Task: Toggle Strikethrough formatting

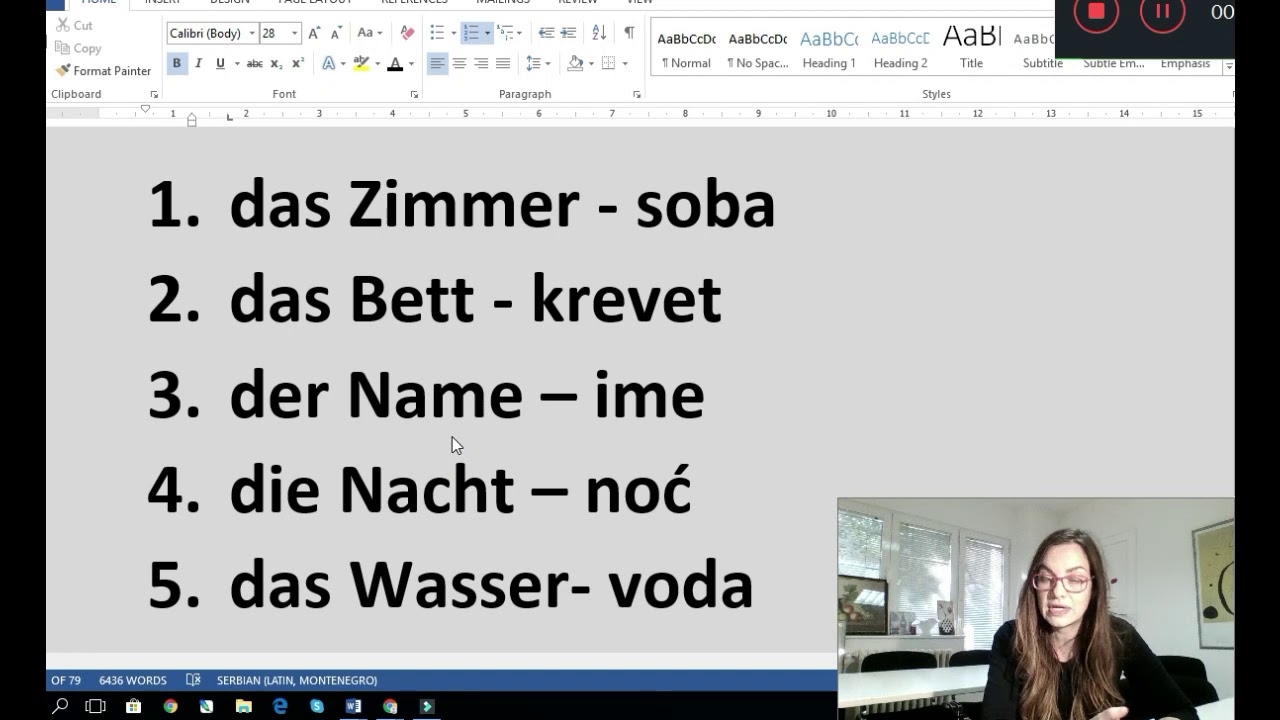Action: click(x=255, y=63)
